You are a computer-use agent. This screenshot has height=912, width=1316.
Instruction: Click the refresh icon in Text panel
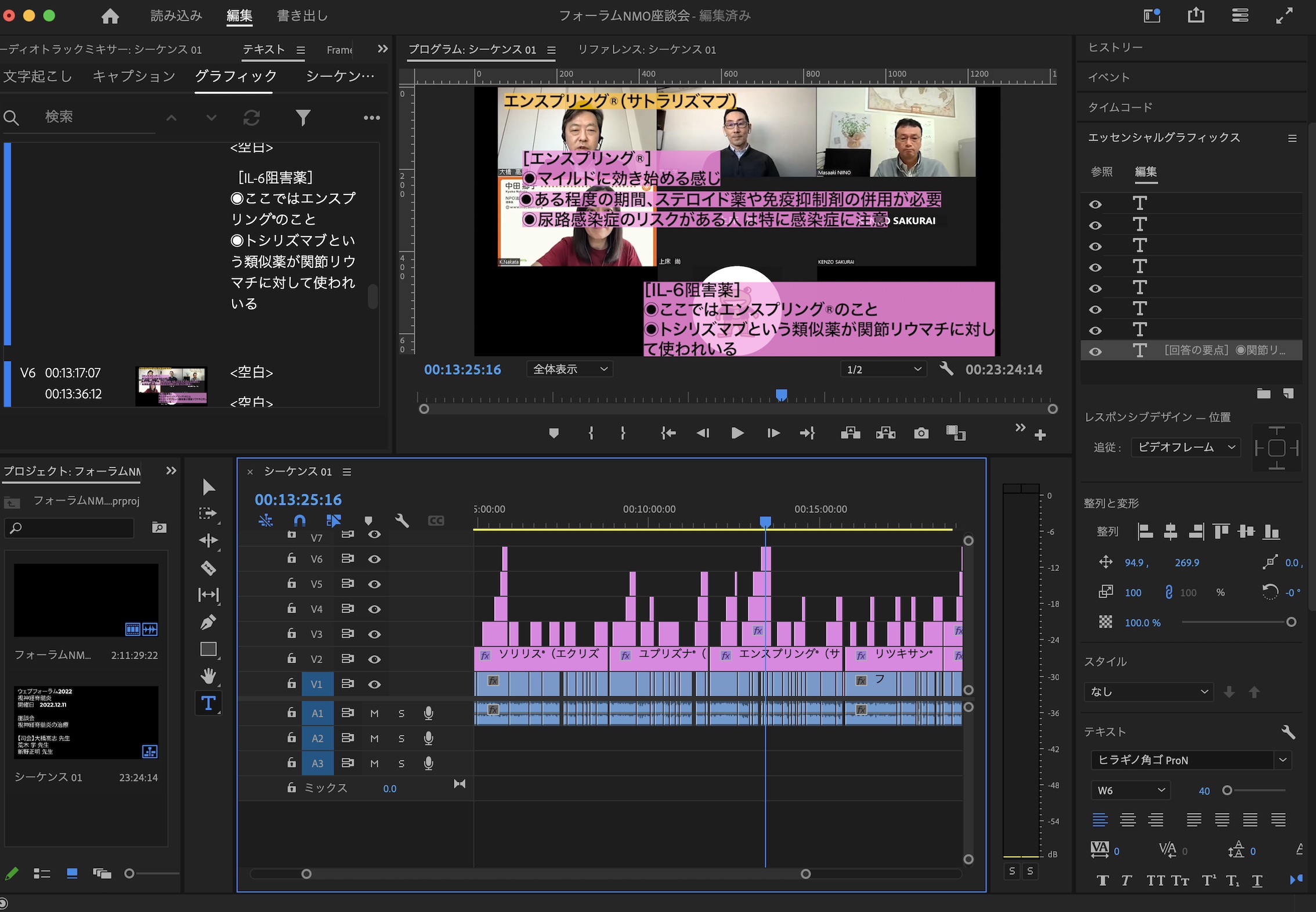[251, 118]
